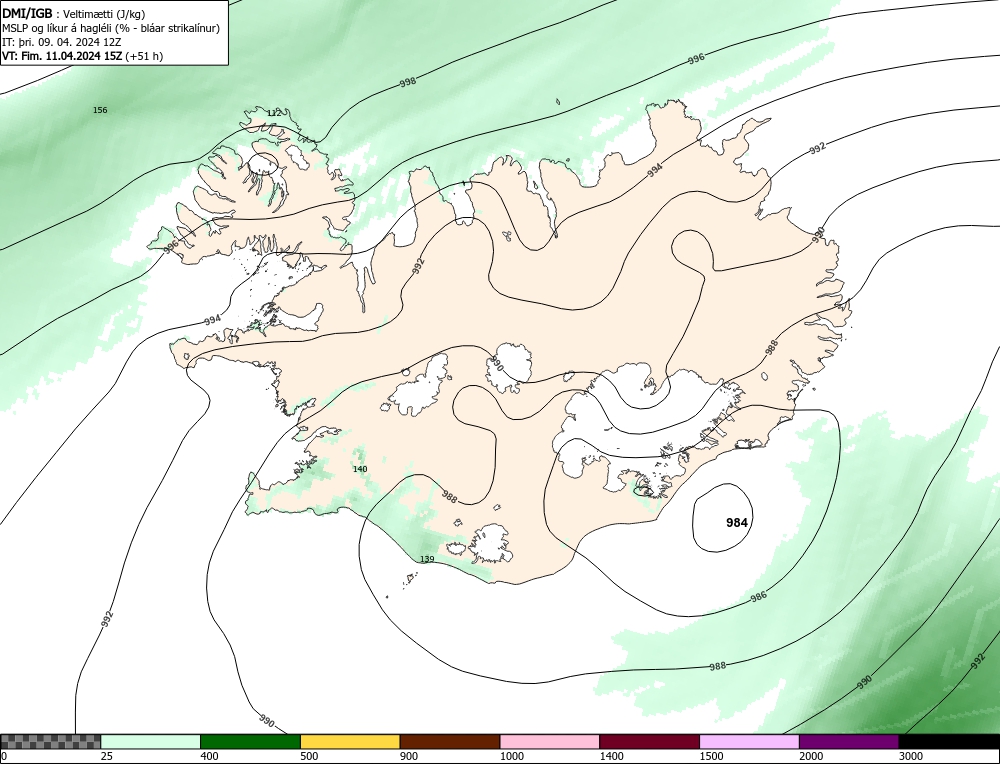
Task: Click the yellow 500–900 legend swatch
Action: tap(350, 742)
